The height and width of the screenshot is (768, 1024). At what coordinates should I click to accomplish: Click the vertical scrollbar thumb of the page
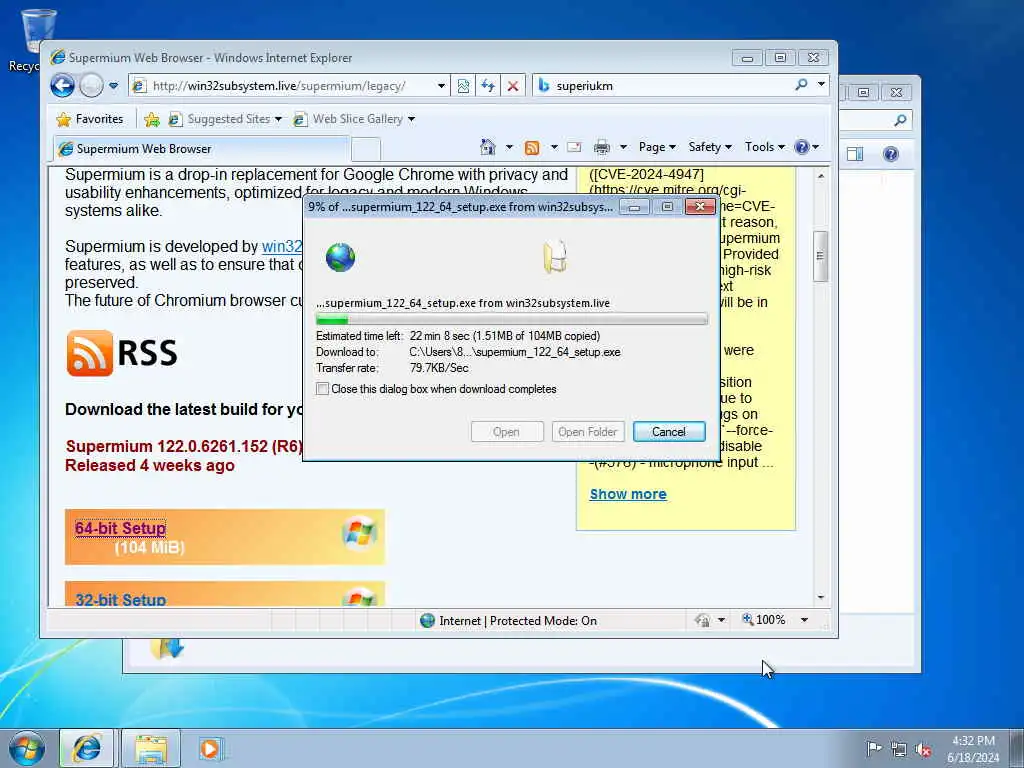(820, 256)
